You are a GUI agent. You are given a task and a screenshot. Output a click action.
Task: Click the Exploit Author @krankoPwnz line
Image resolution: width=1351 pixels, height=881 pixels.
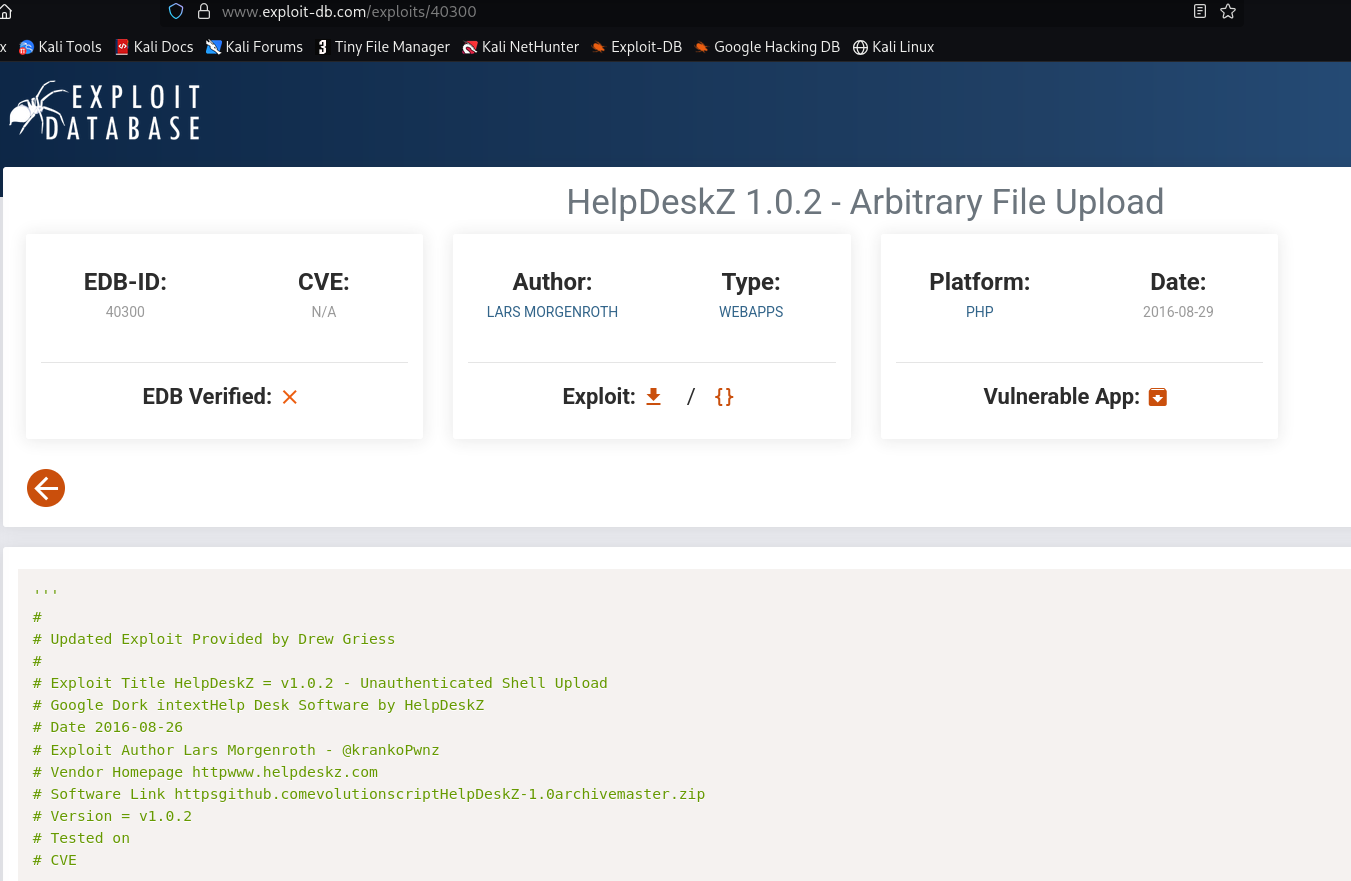236,750
